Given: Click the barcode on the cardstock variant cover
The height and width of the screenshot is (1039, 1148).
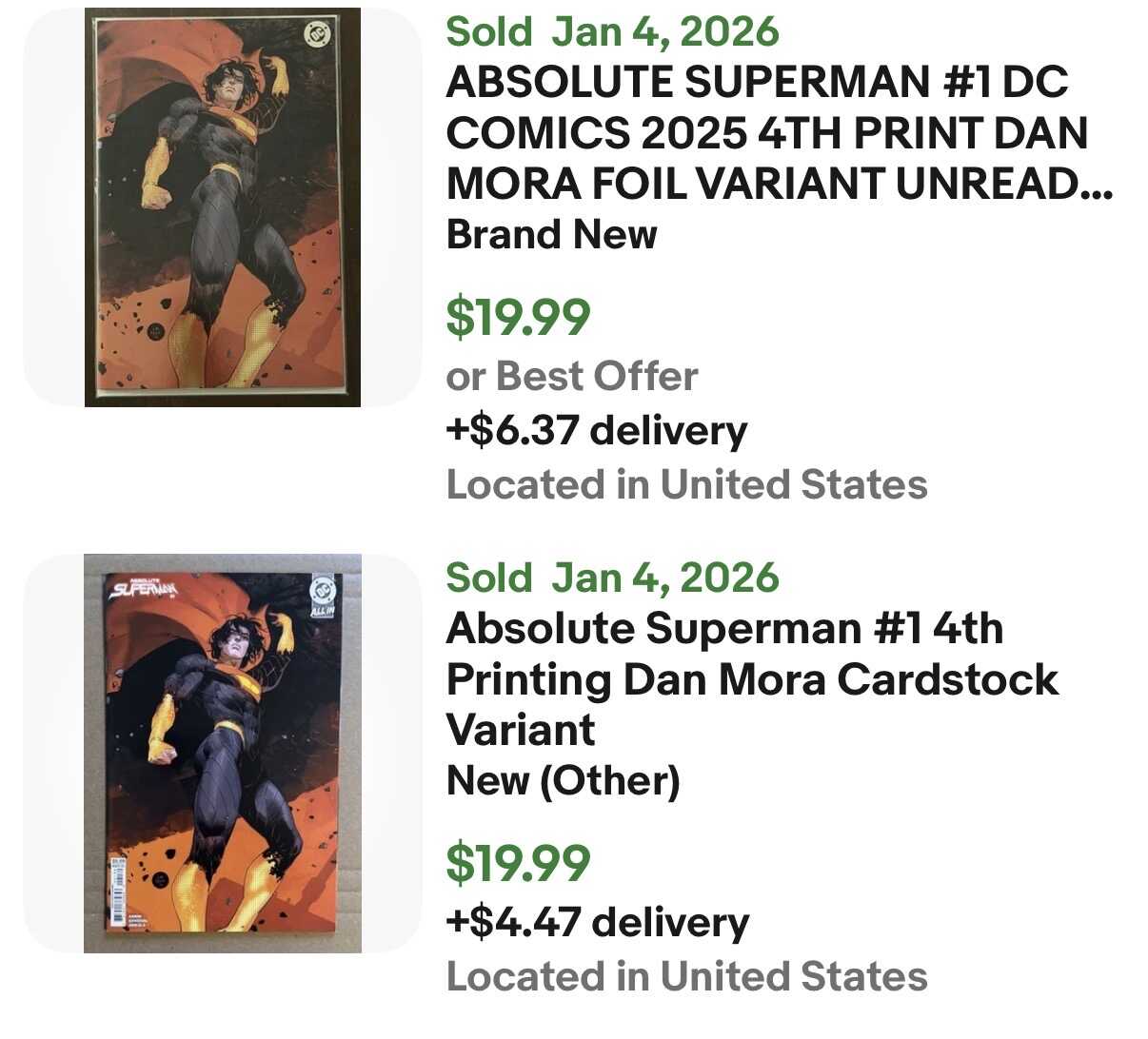Looking at the screenshot, I should pyautogui.click(x=119, y=894).
